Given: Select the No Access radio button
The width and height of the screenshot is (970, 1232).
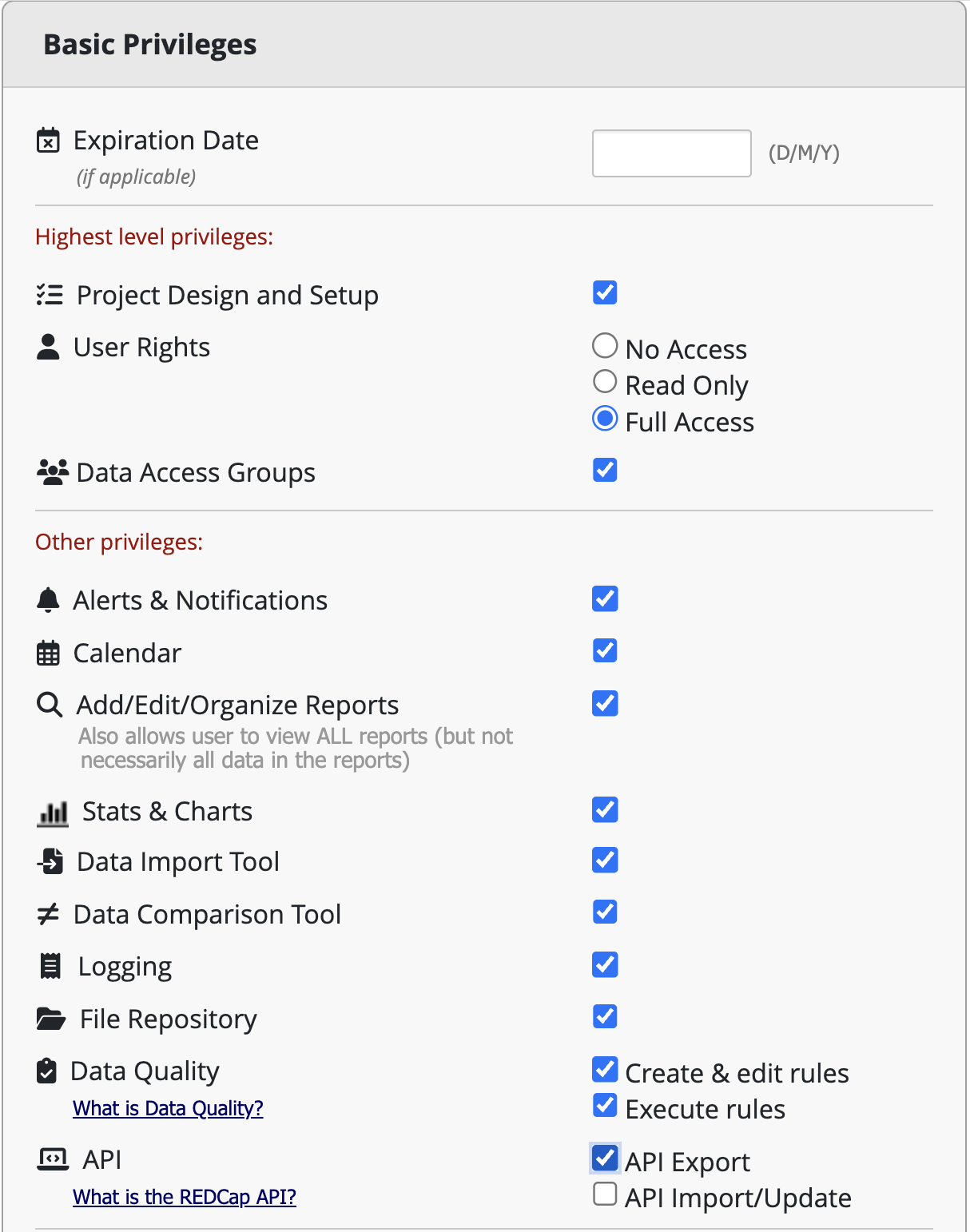Looking at the screenshot, I should pyautogui.click(x=605, y=346).
